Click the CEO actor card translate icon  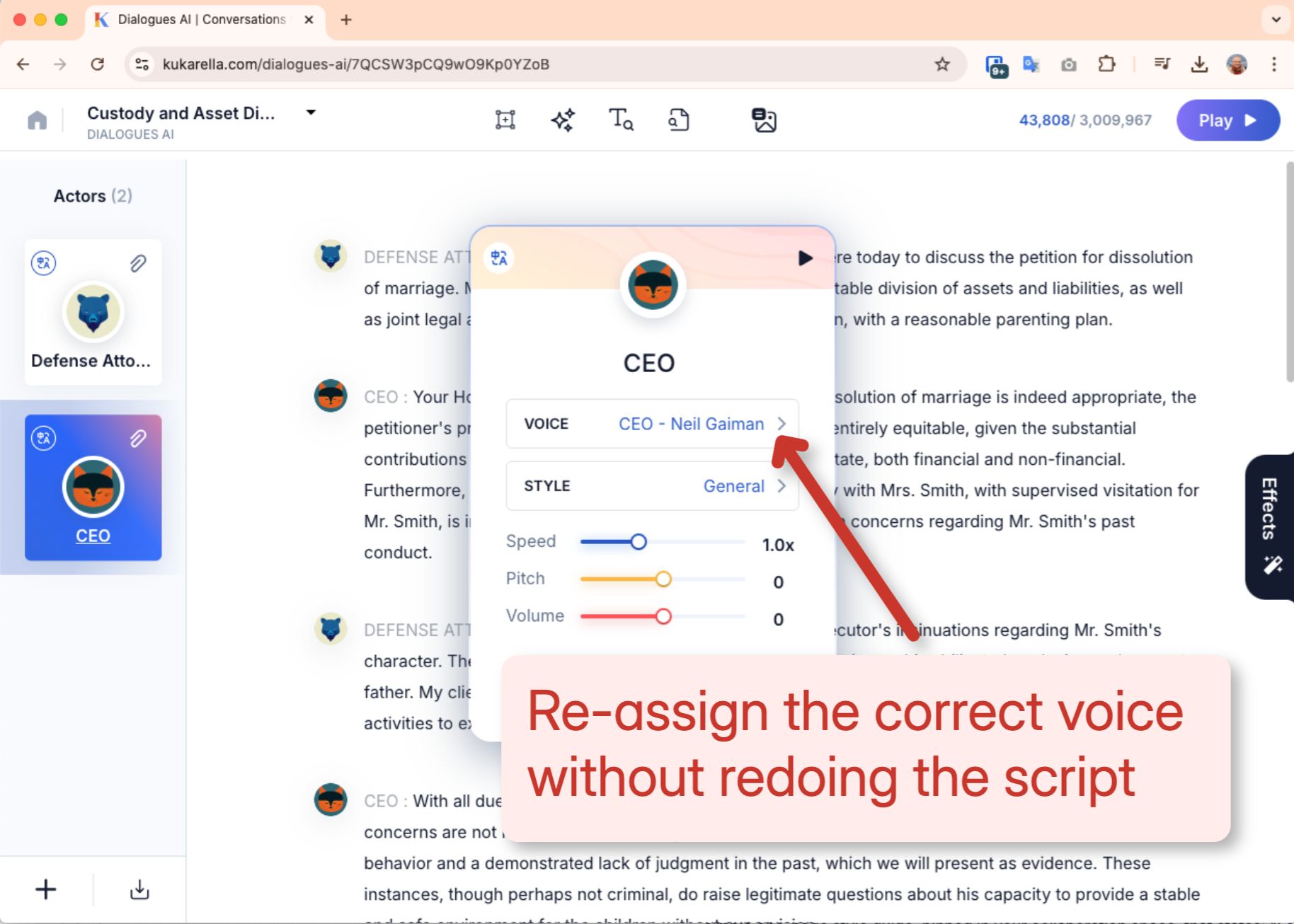[44, 438]
